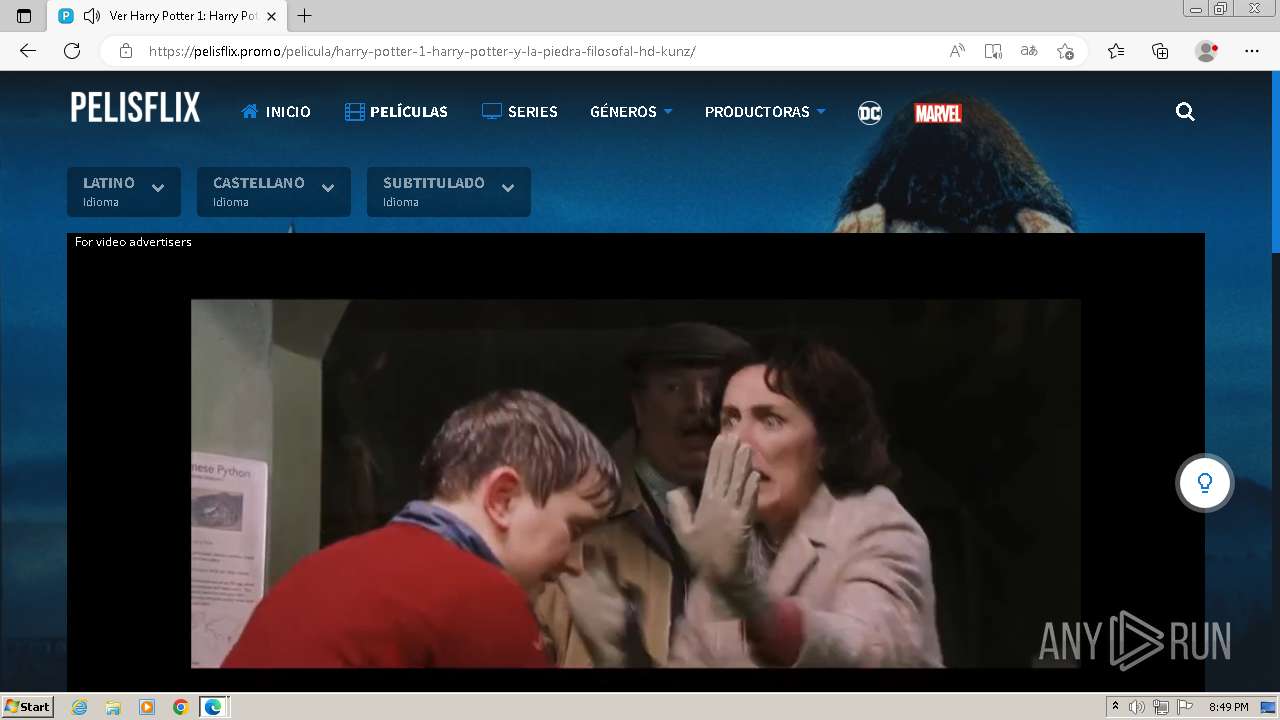Viewport: 1280px width, 720px height.
Task: Open media player from taskbar
Action: 147,707
